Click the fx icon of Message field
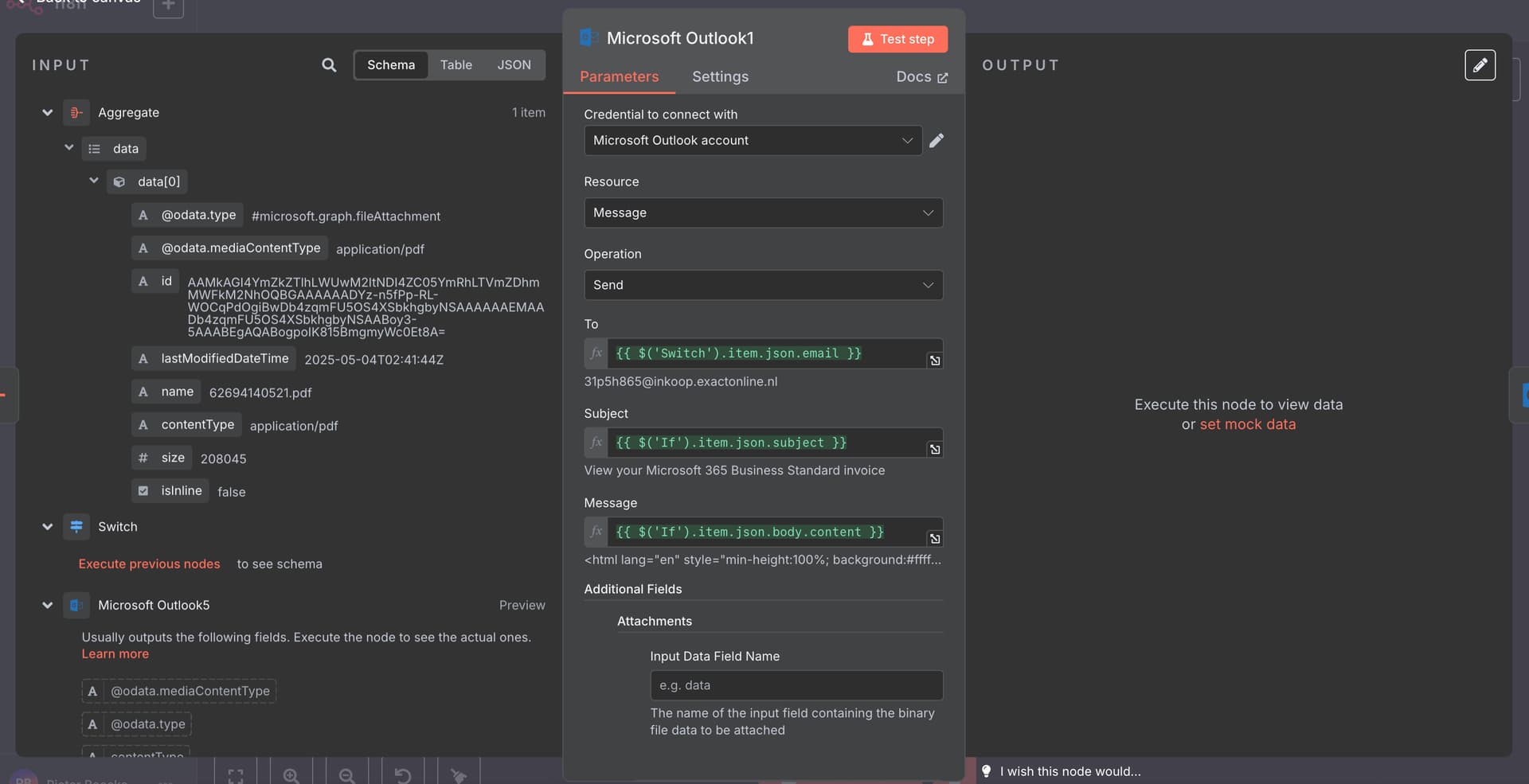Image resolution: width=1529 pixels, height=784 pixels. click(x=596, y=532)
